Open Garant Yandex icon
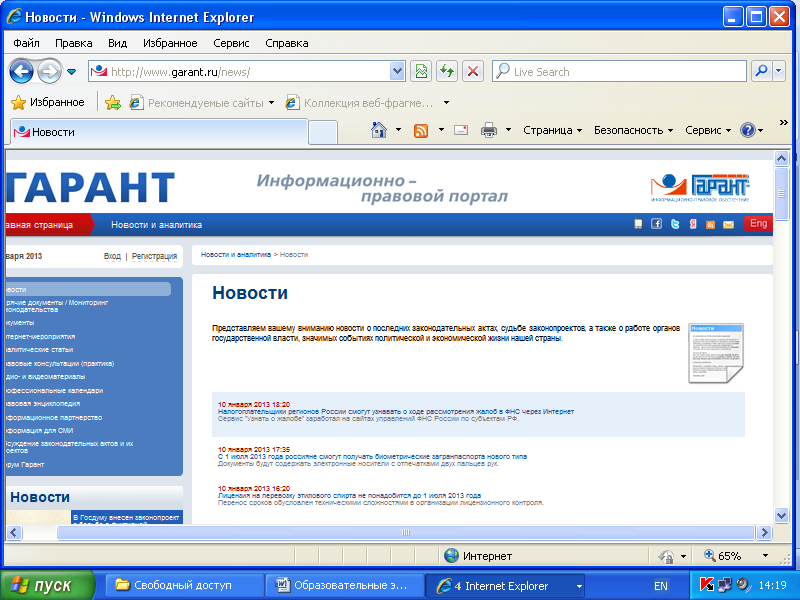Screen dimensions: 800x600 [x=693, y=224]
